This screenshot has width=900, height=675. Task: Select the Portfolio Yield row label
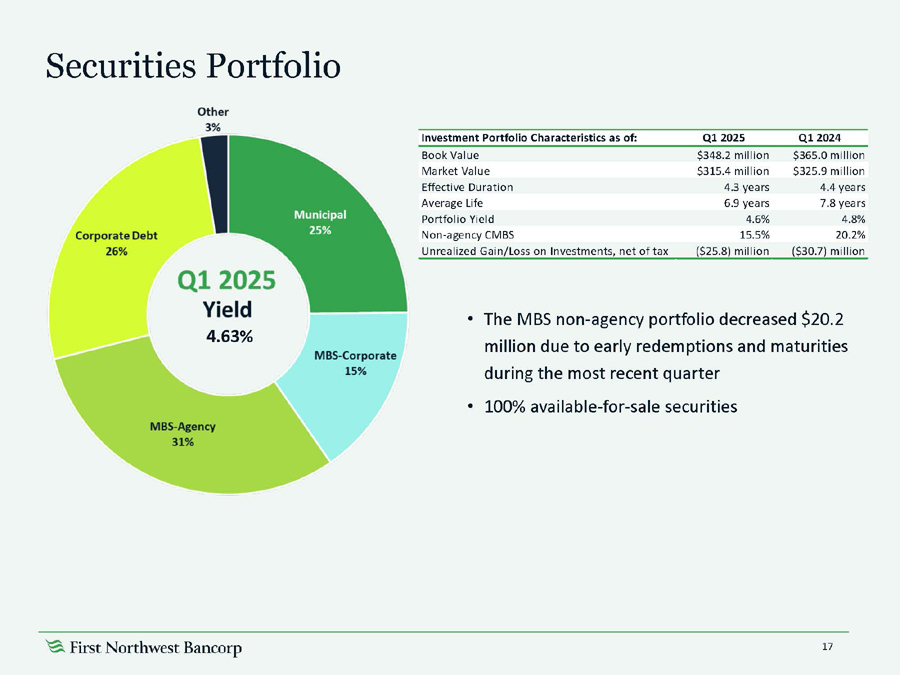coord(458,219)
